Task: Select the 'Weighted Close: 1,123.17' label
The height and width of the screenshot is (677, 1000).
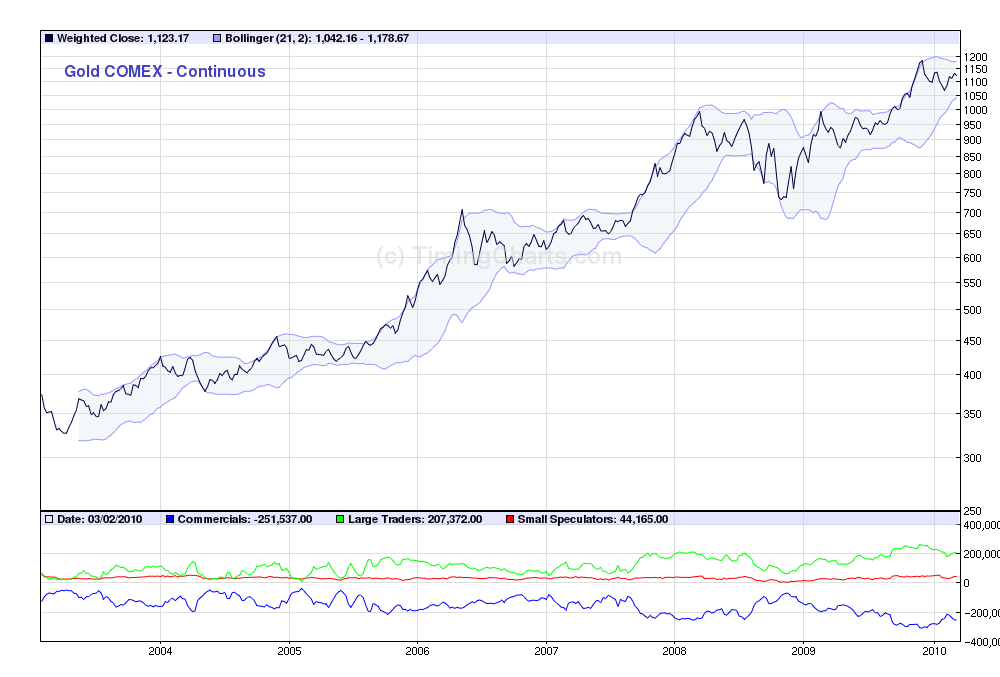Action: point(123,38)
